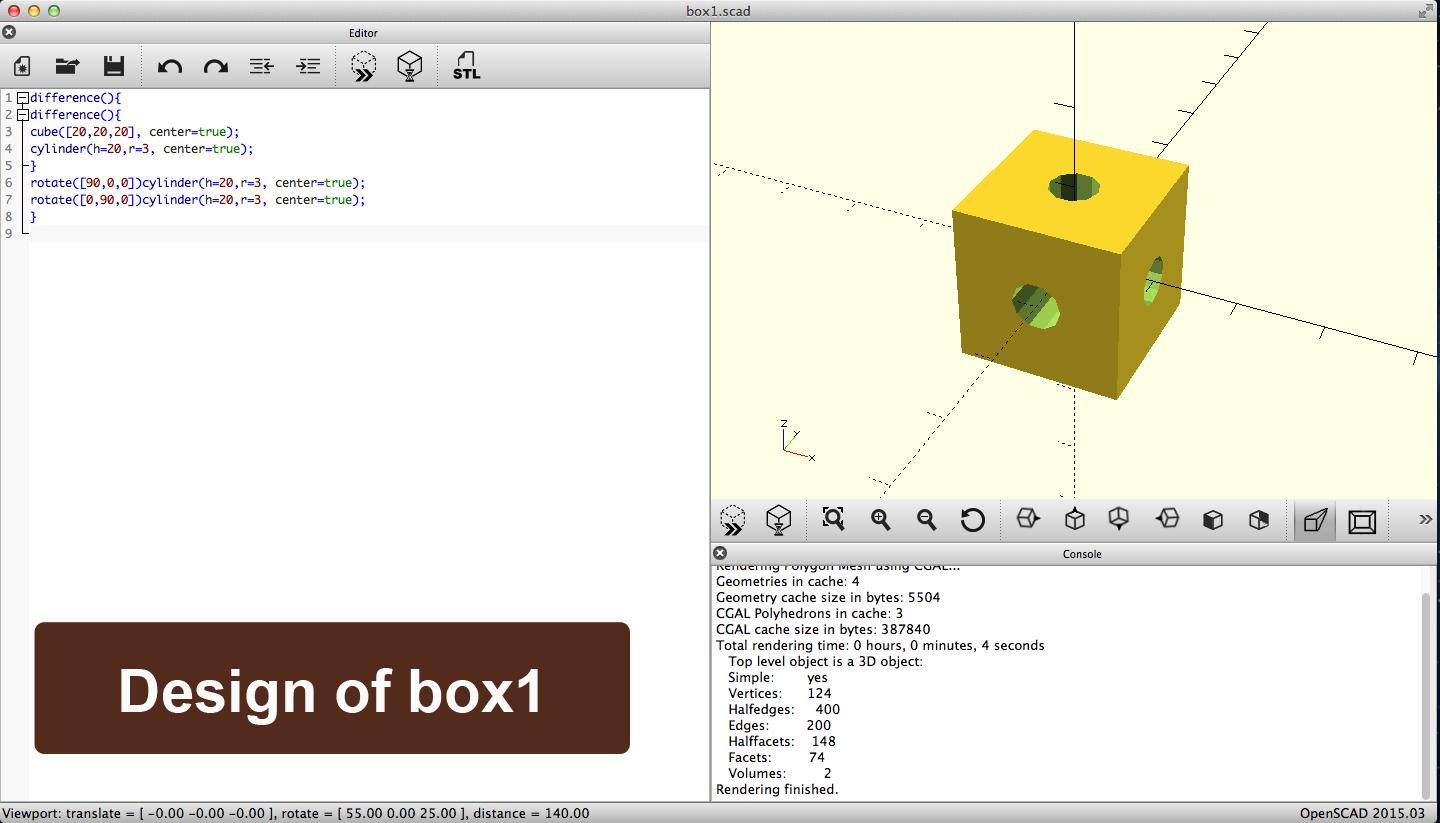Viewport: 1440px width, 823px height.
Task: Click the 'Halfedges: 400' console line
Action: coord(784,709)
